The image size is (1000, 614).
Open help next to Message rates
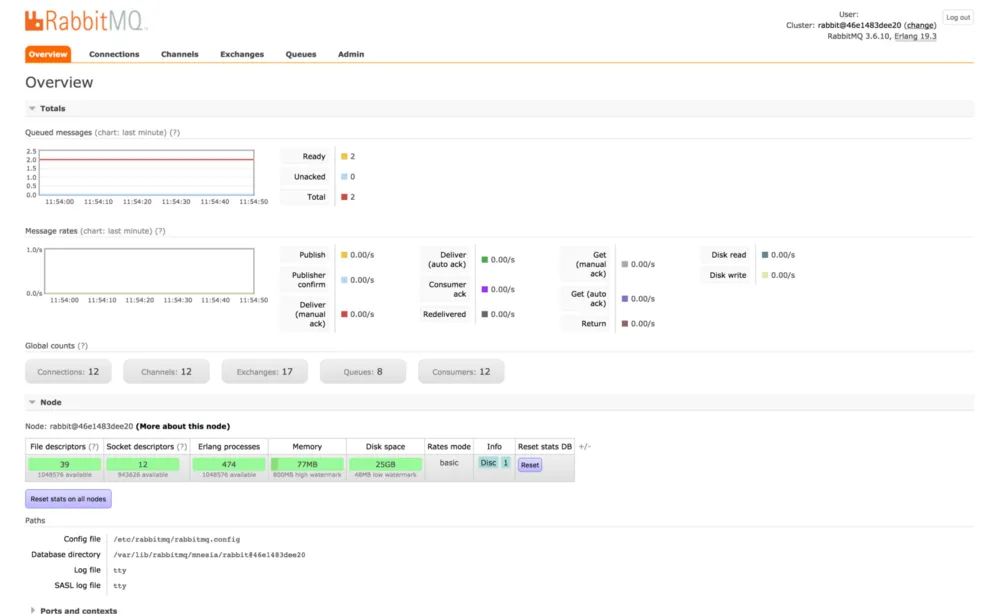point(160,231)
